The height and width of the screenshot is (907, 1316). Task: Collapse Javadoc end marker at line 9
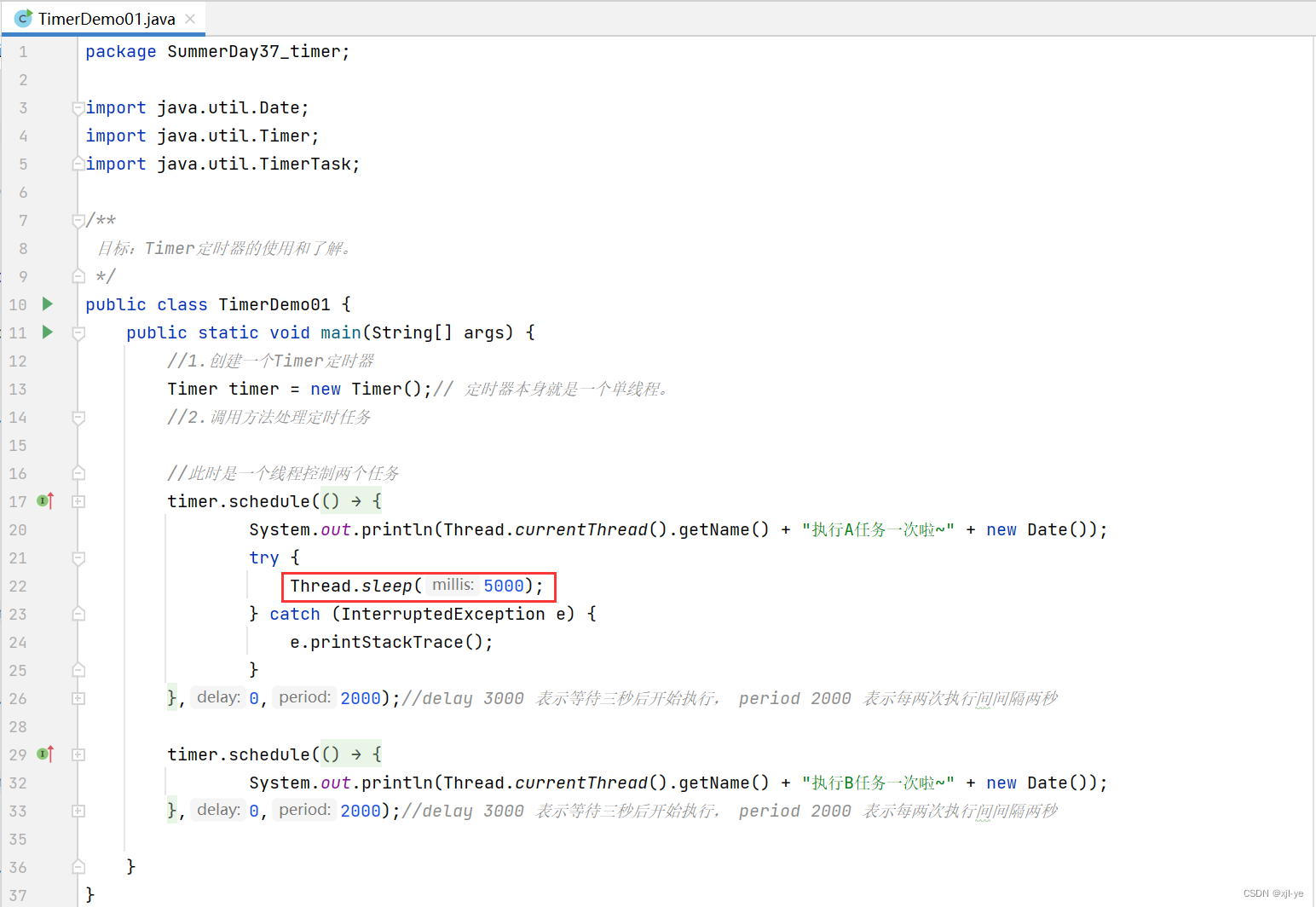[78, 276]
